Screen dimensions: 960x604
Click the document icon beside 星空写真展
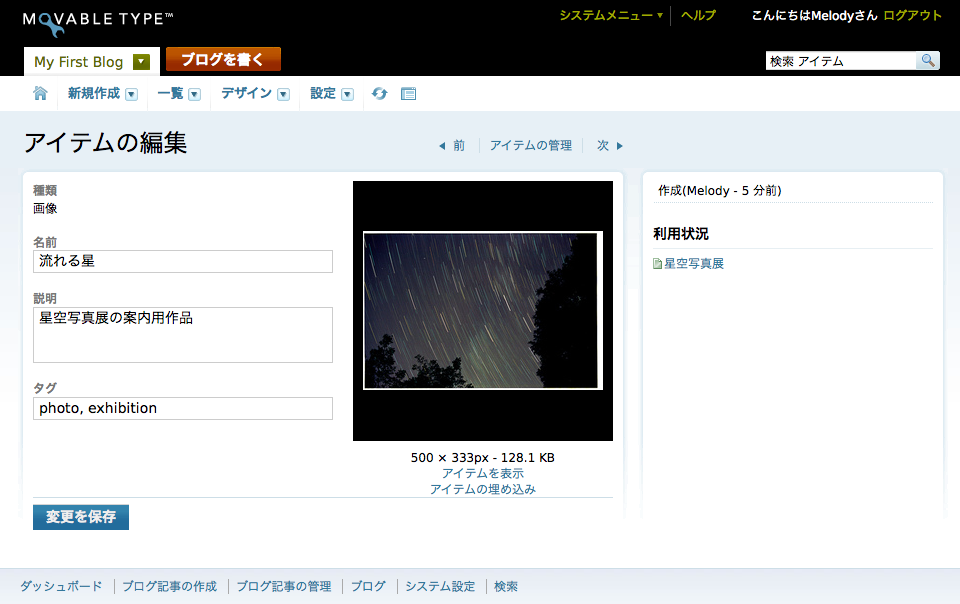click(x=658, y=264)
